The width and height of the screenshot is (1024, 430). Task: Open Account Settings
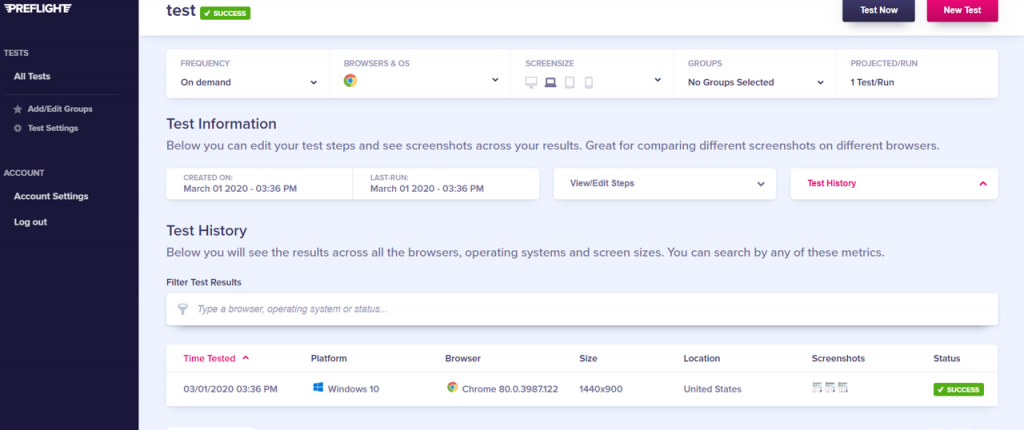click(x=51, y=196)
